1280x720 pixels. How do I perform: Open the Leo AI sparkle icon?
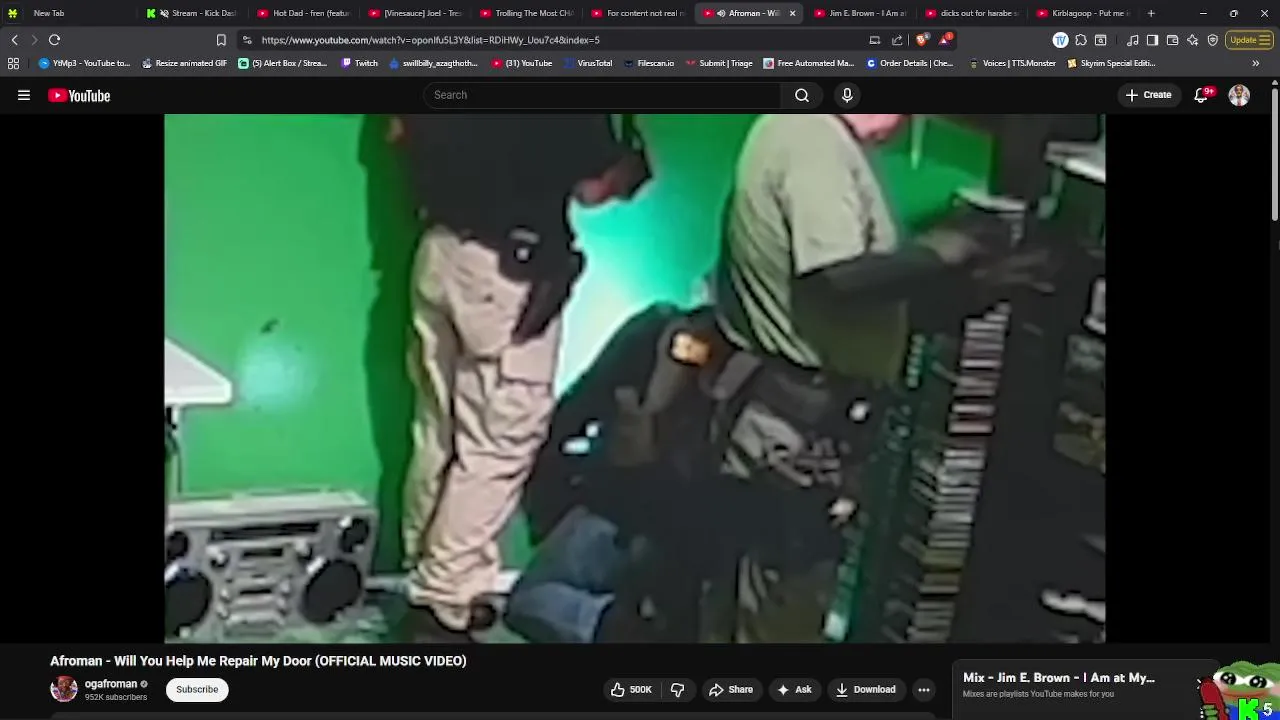click(1192, 40)
